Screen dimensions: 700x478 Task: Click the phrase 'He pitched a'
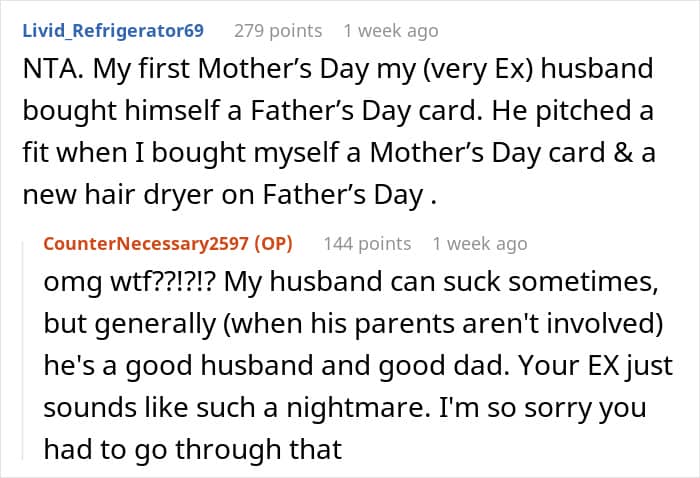click(x=572, y=112)
